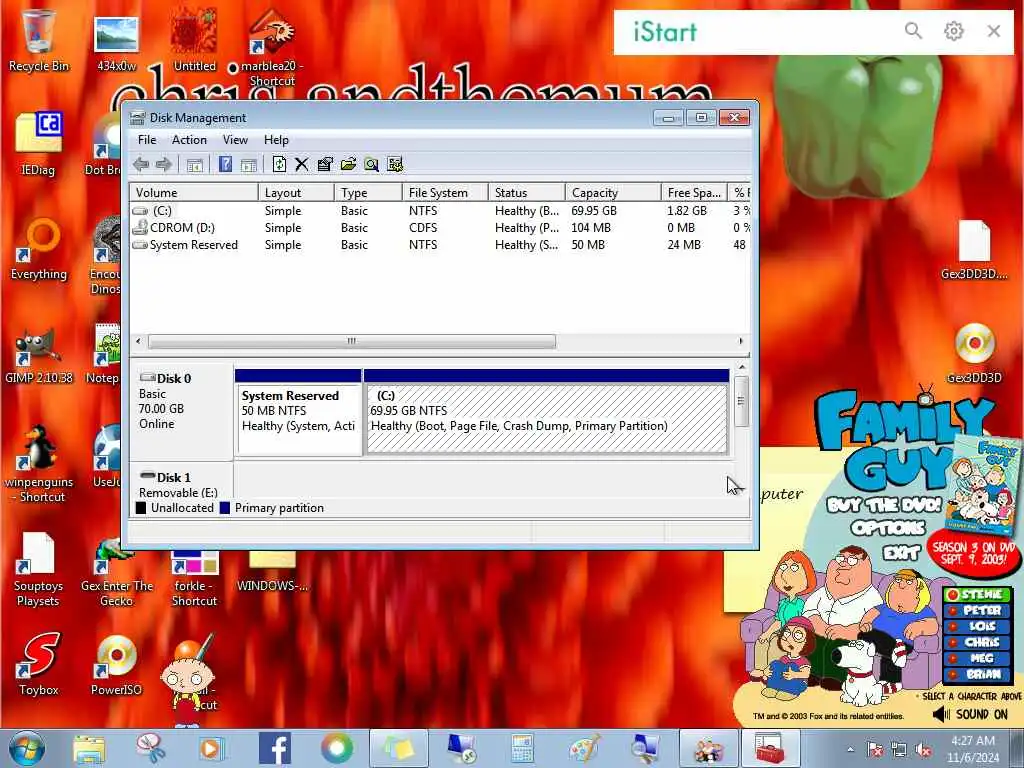Click the disk pane vertical scrollbar thumb
Viewport: 1024px width, 768px height.
pos(741,401)
